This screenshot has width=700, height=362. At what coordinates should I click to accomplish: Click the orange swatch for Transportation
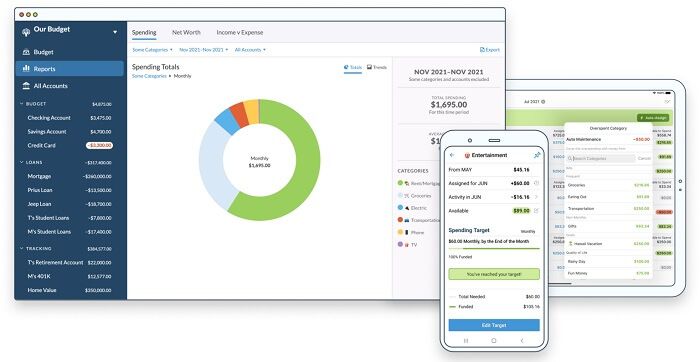click(400, 220)
